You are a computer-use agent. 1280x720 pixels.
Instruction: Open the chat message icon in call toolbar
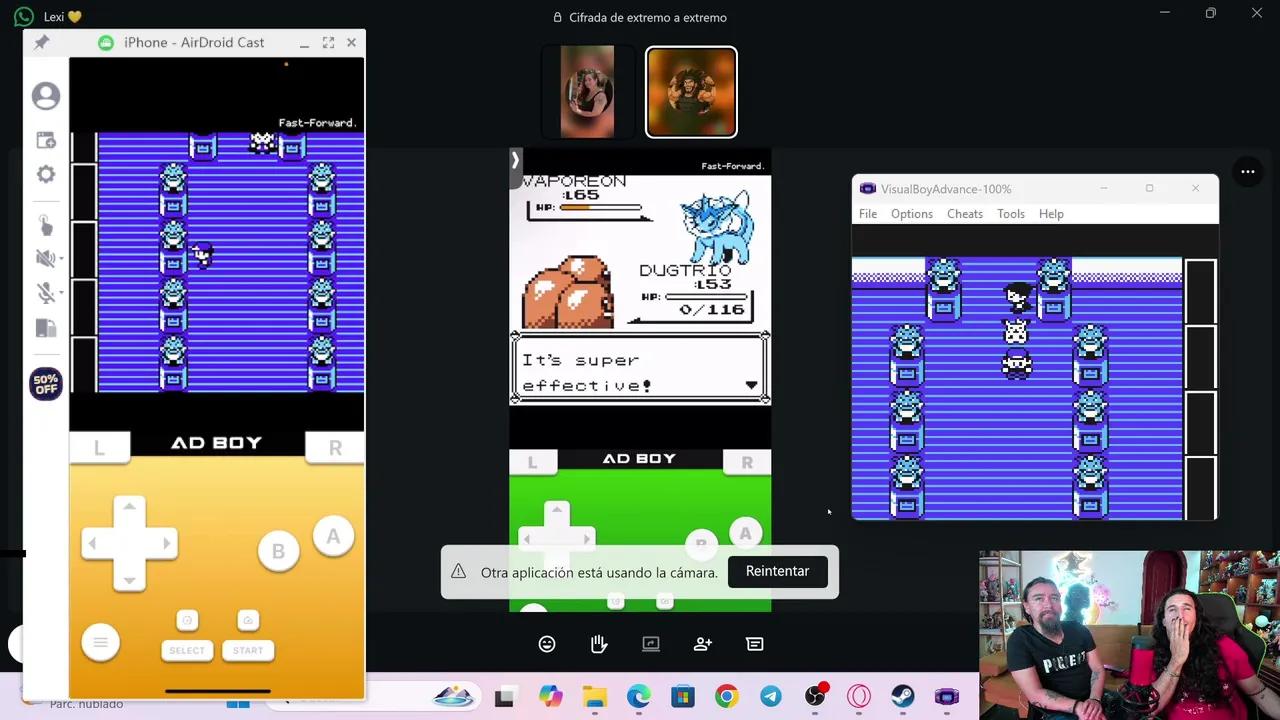[755, 644]
